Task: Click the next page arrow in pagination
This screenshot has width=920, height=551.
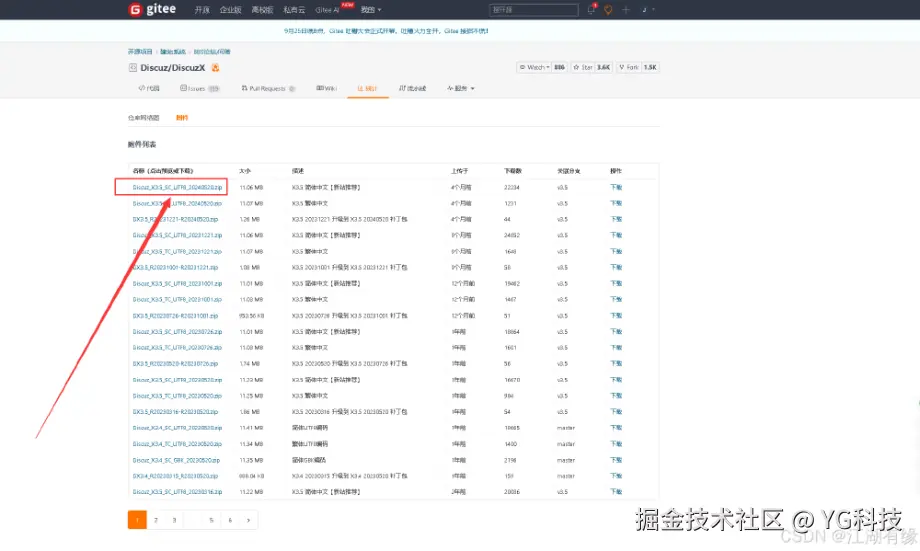Action: [x=249, y=520]
